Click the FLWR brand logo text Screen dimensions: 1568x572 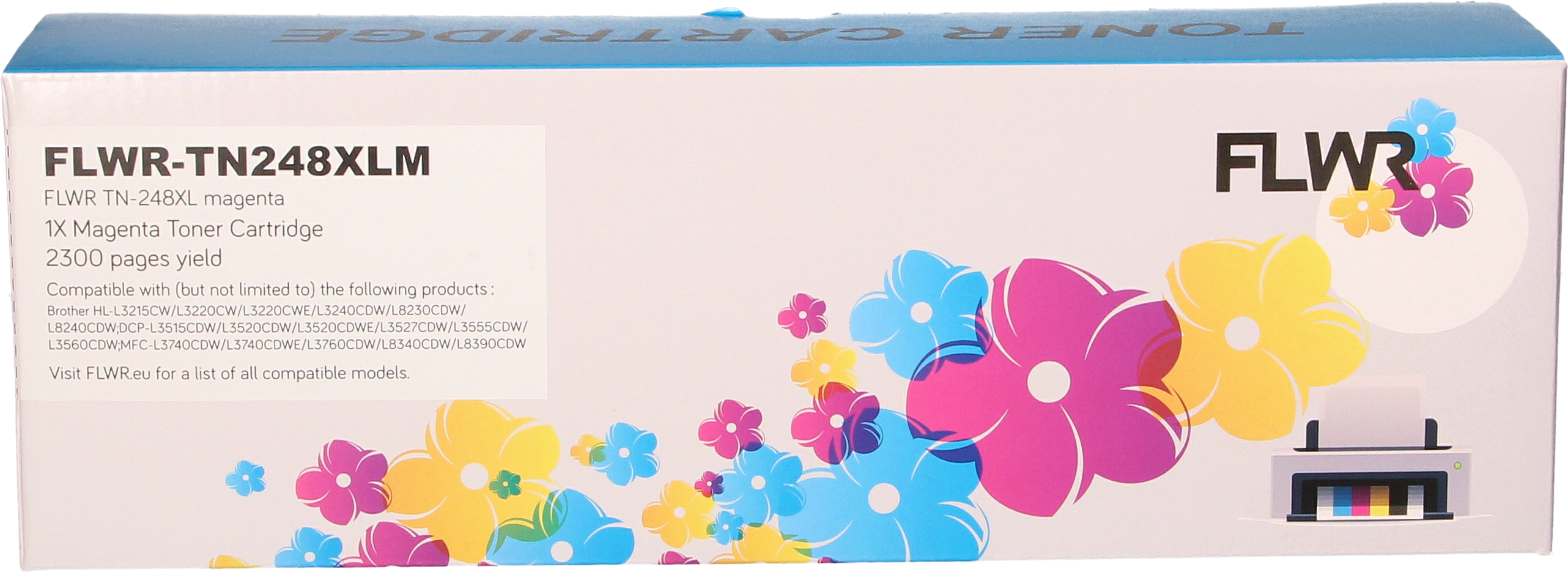[x=1306, y=163]
